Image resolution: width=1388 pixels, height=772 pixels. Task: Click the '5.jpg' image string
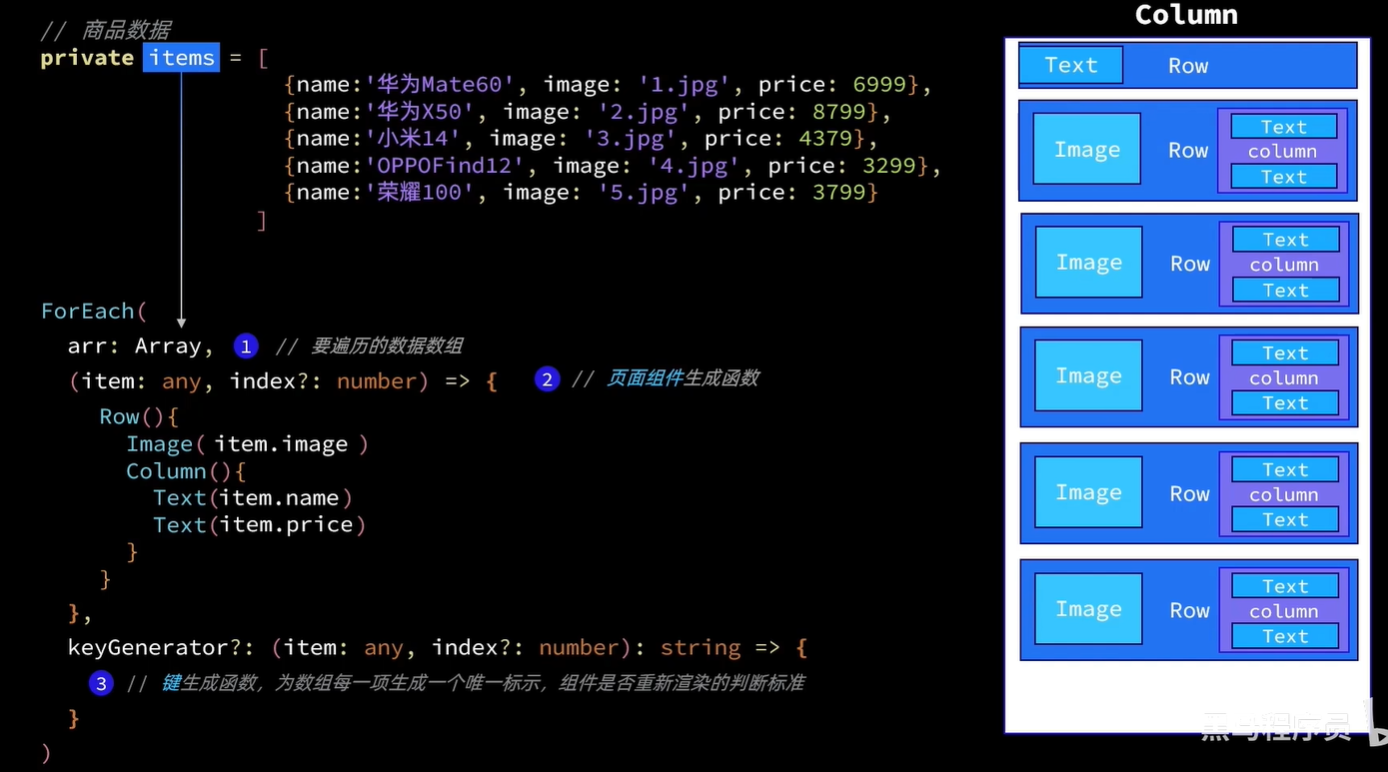[644, 192]
